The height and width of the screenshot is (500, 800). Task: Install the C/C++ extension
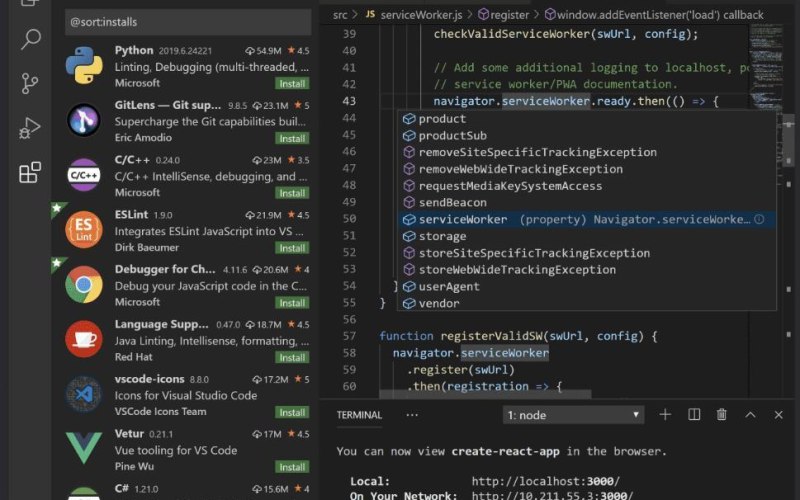click(292, 193)
